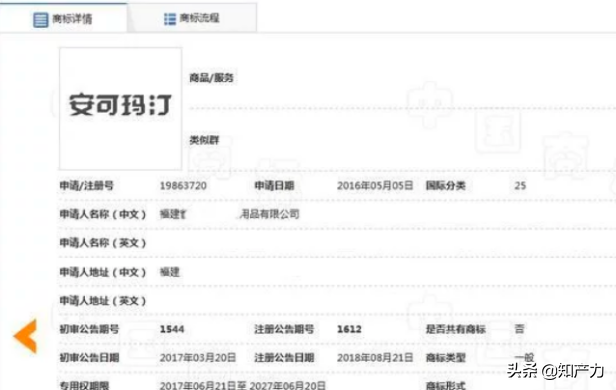The image size is (616, 390).
Task: Open the 安可玛汀 trademark image
Action: [x=120, y=109]
